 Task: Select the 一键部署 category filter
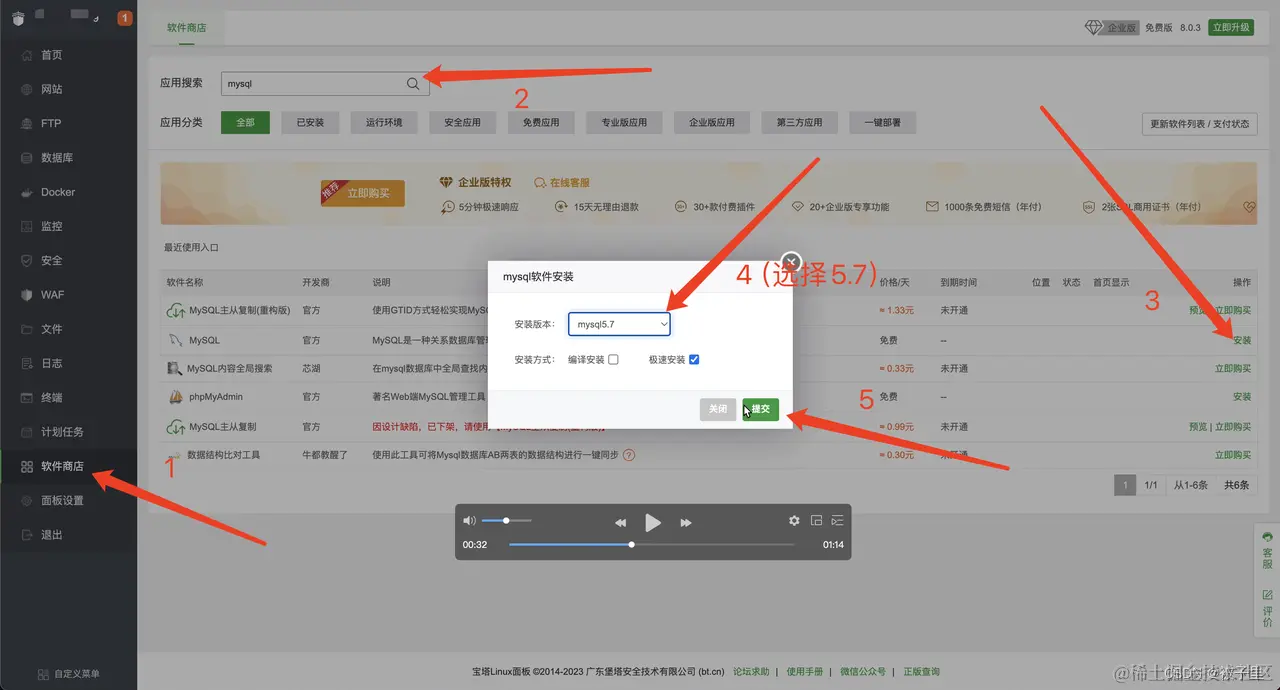(x=882, y=122)
